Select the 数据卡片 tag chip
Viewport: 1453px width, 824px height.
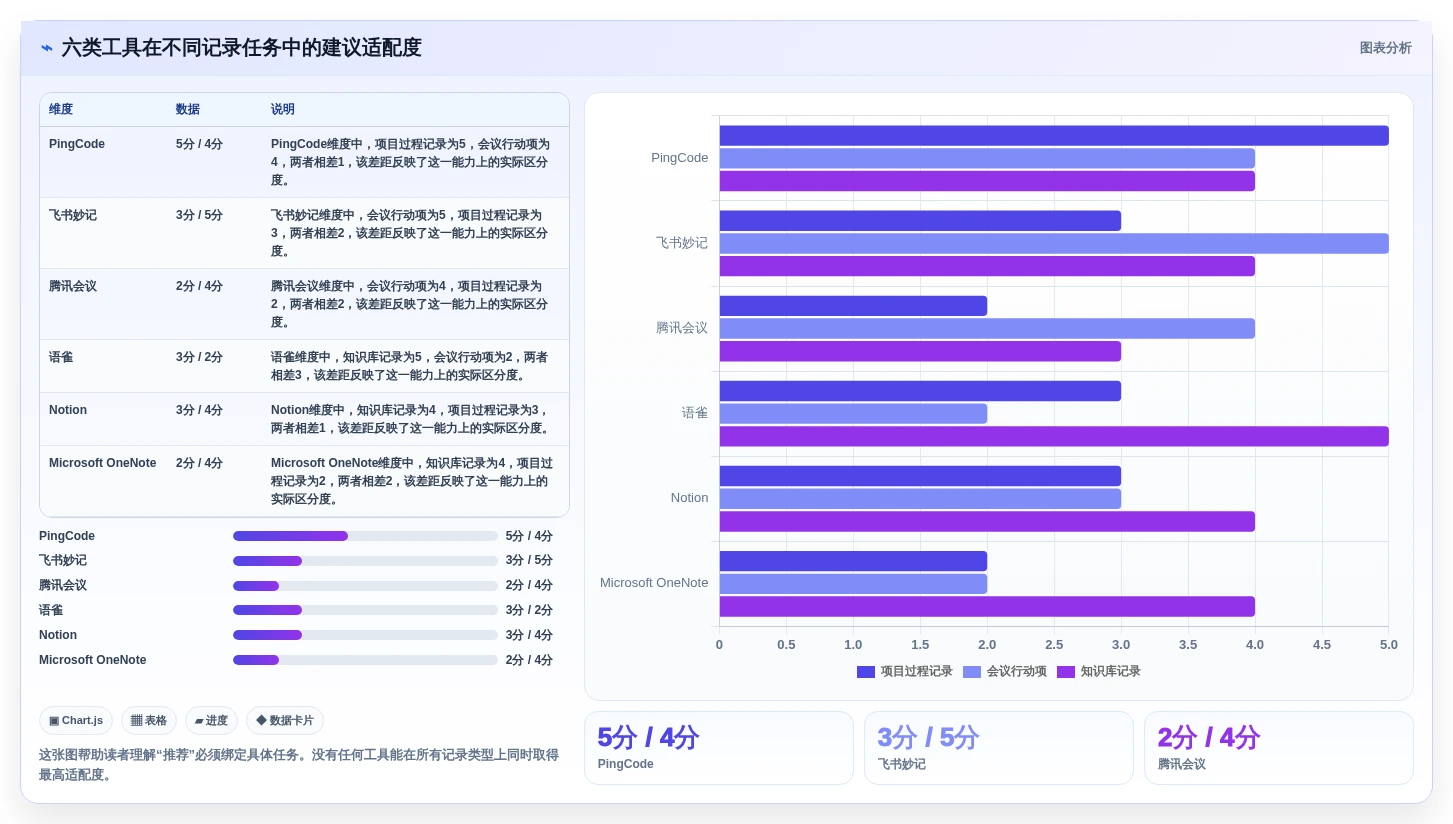coord(285,721)
